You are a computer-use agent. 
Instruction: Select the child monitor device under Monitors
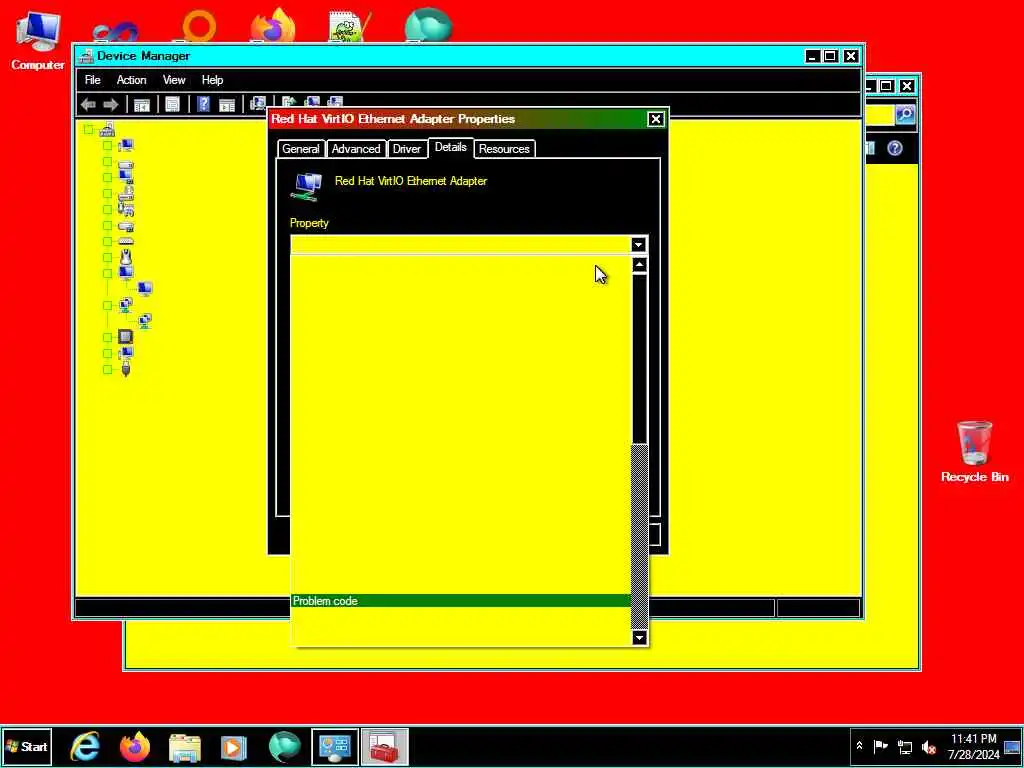tap(145, 289)
